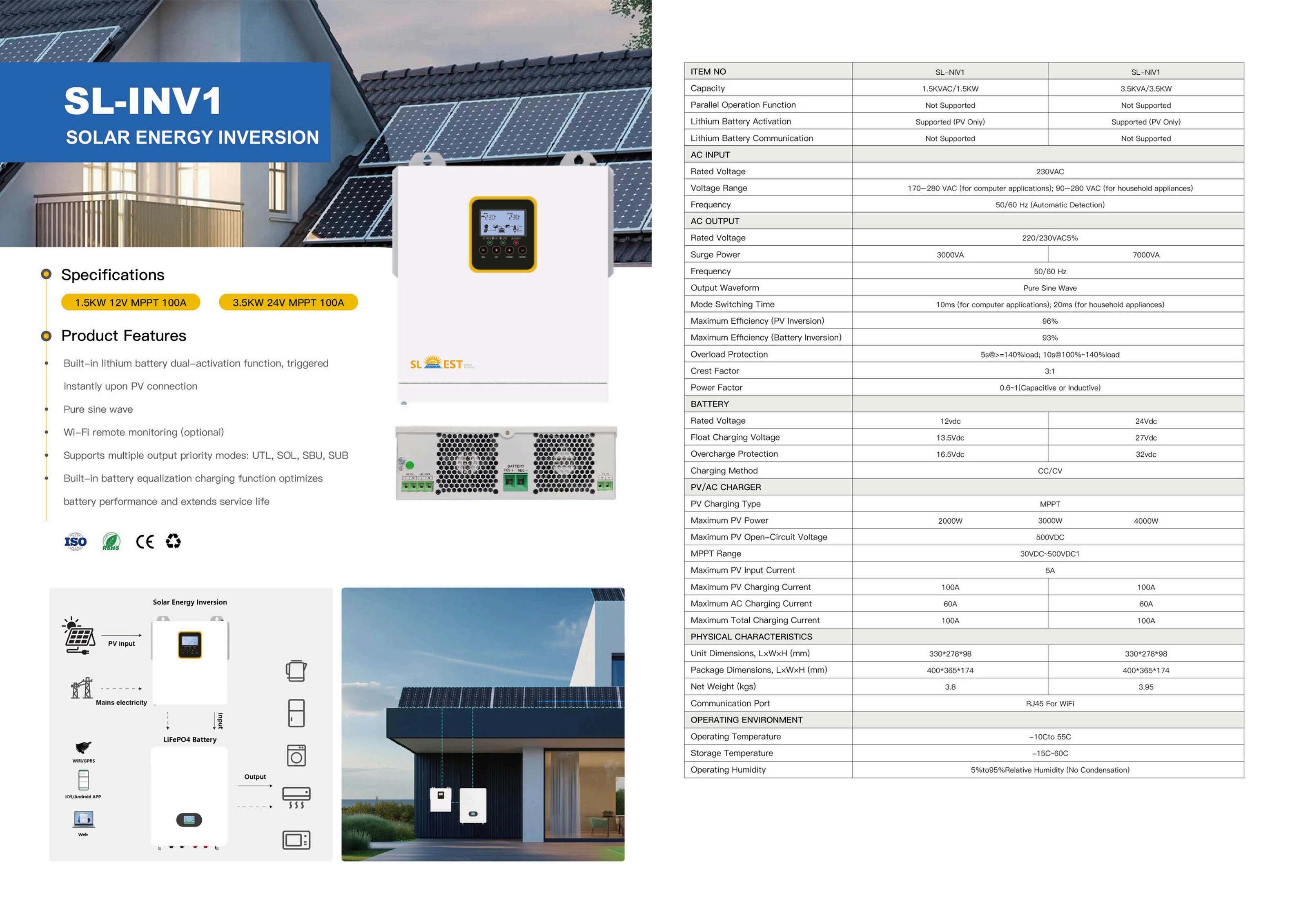Click the washing machine icon
The image size is (1306, 924).
point(296,755)
